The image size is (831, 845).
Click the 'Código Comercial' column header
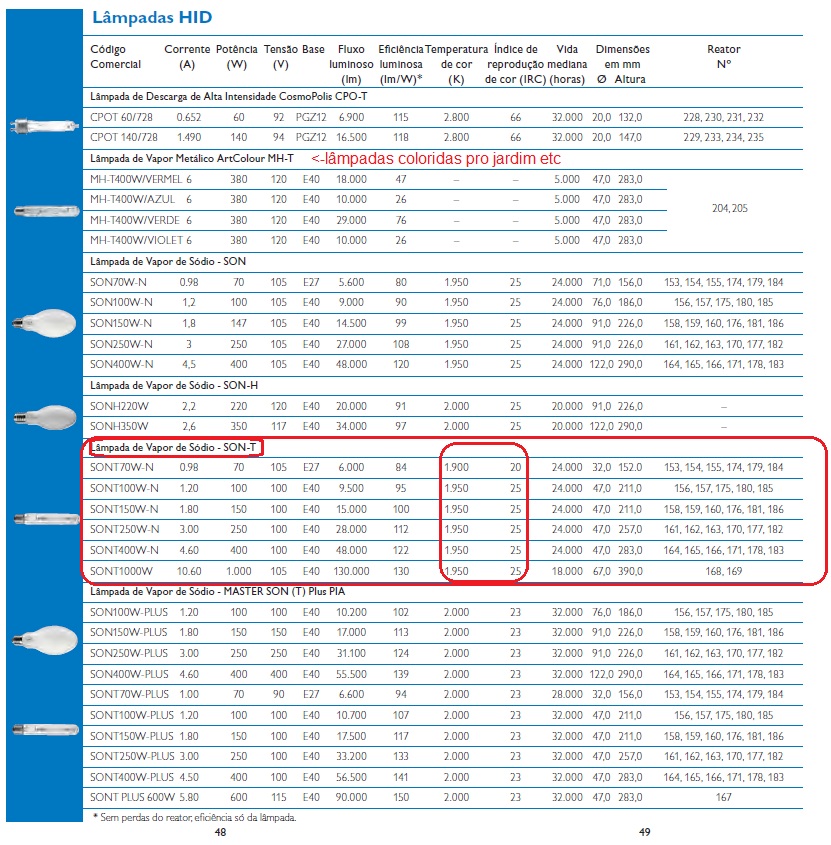point(115,57)
